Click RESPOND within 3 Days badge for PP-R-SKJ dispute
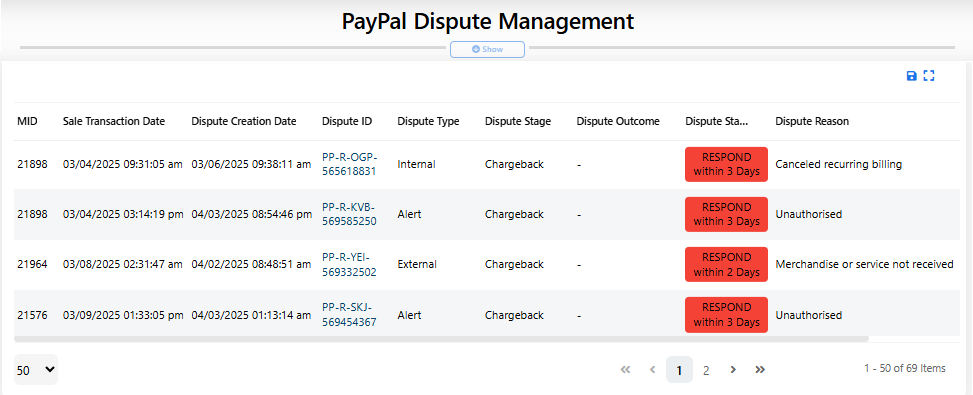 (727, 315)
